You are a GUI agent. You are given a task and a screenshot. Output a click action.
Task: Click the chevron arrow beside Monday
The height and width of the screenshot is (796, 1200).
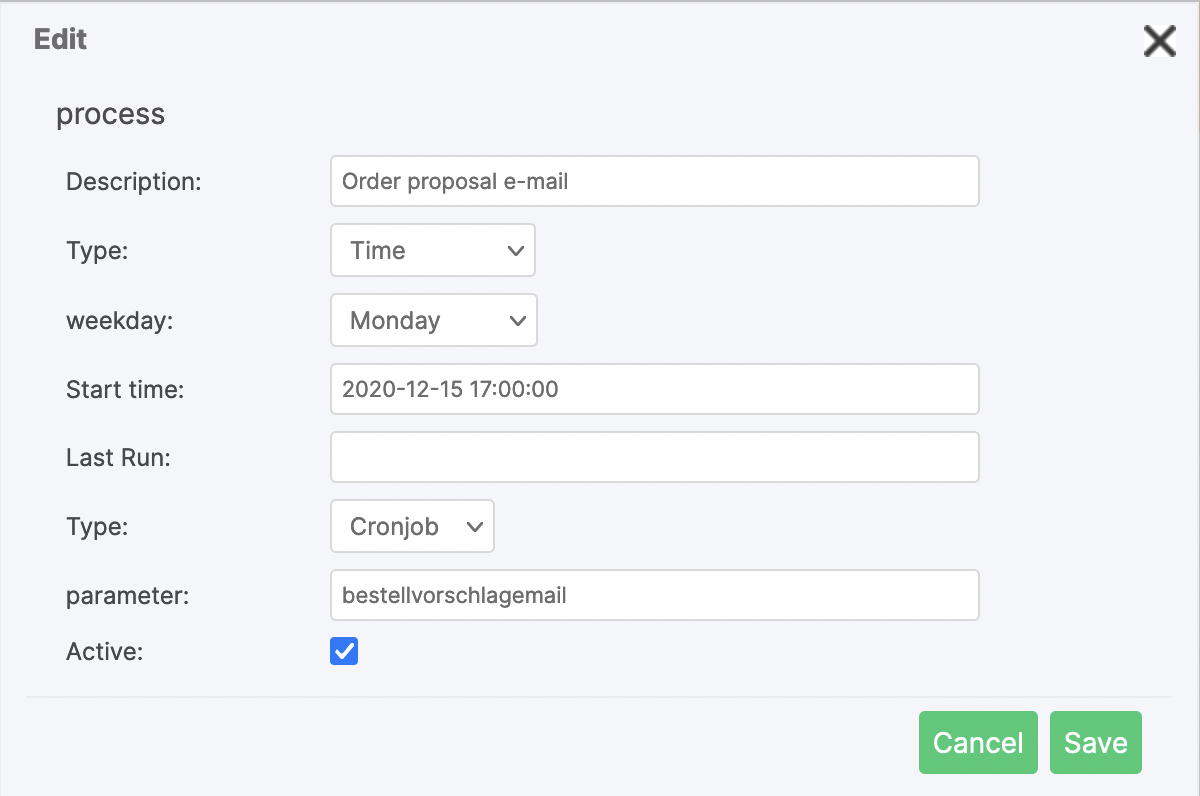(517, 320)
